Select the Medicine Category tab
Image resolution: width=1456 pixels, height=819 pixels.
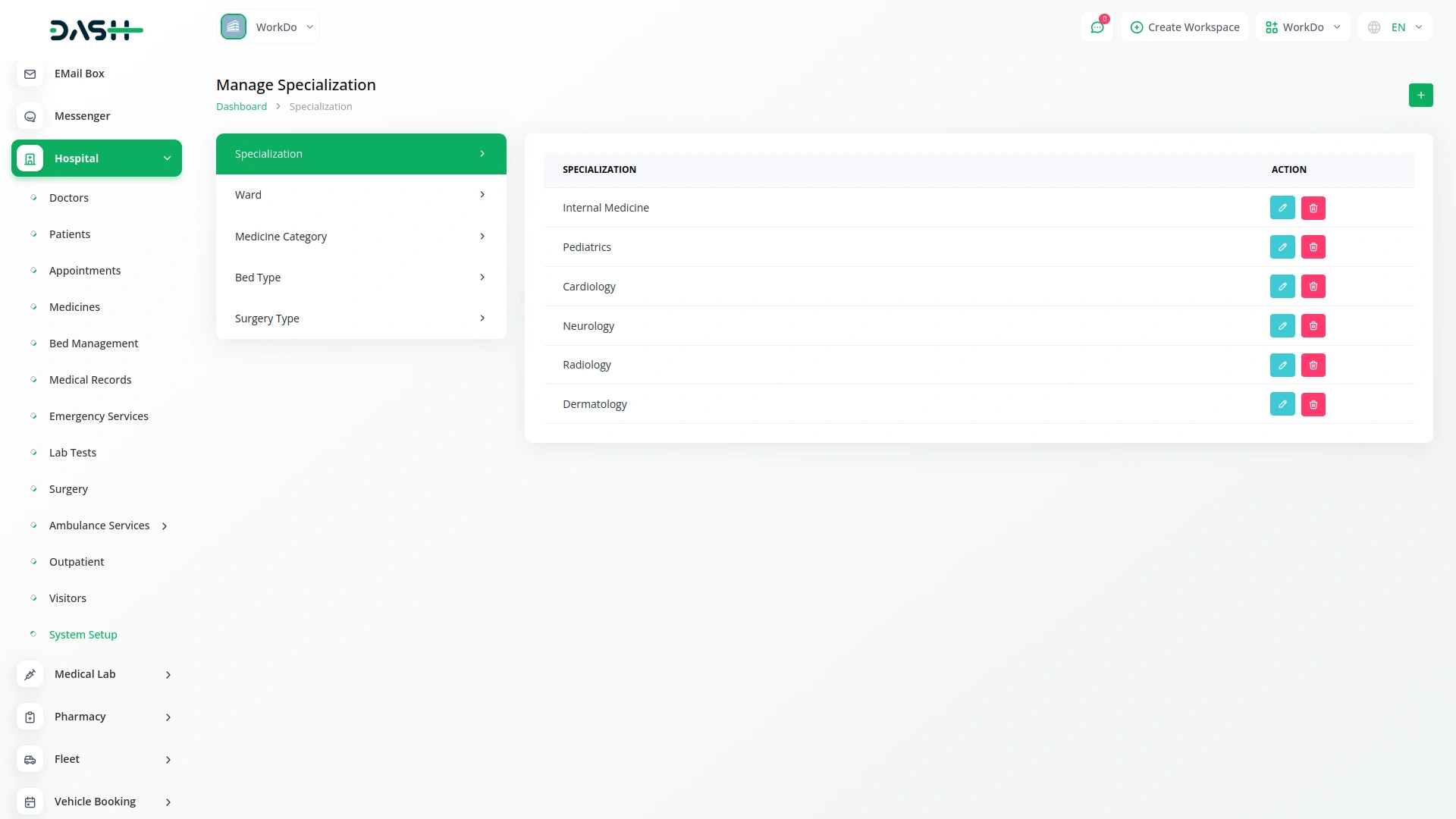tap(361, 237)
